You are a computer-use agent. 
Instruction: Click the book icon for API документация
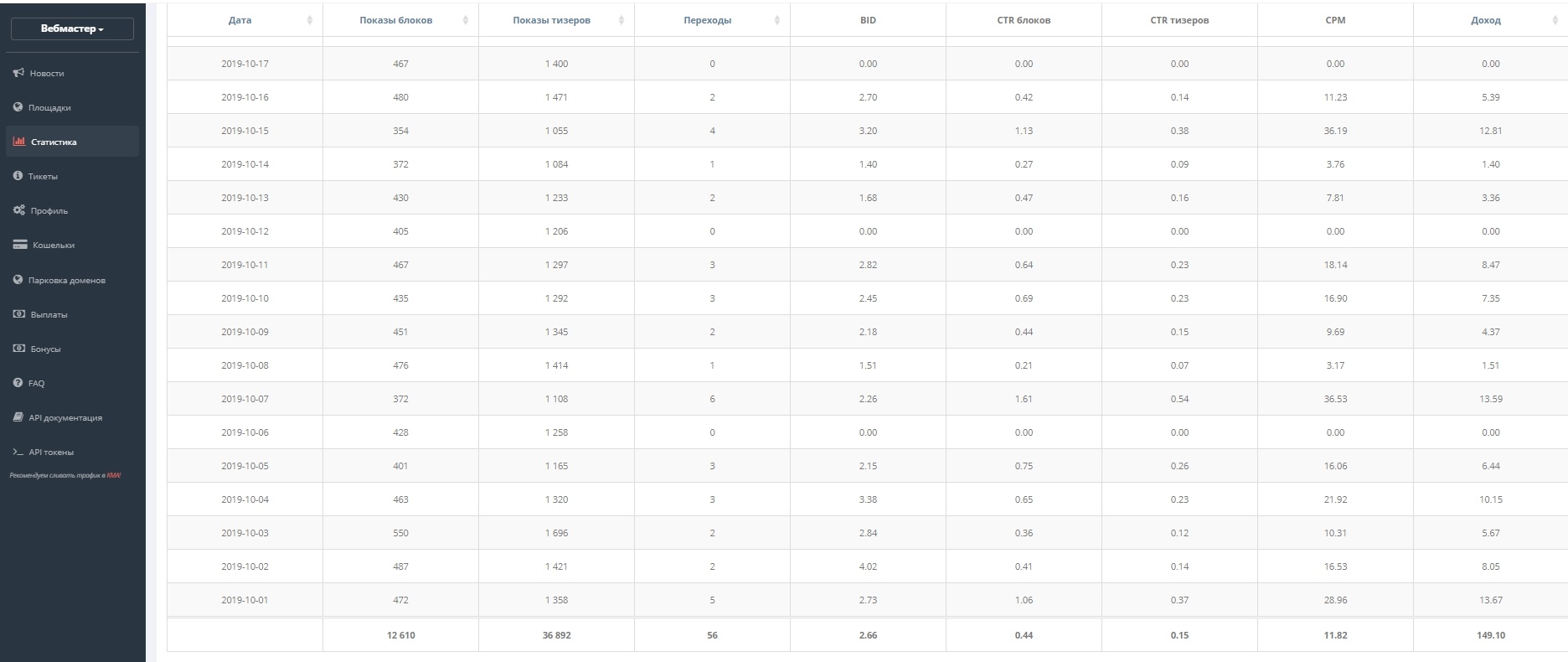18,417
